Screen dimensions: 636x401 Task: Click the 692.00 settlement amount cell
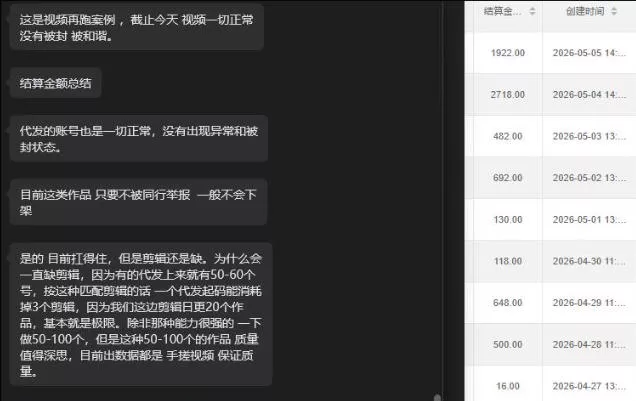pos(508,178)
